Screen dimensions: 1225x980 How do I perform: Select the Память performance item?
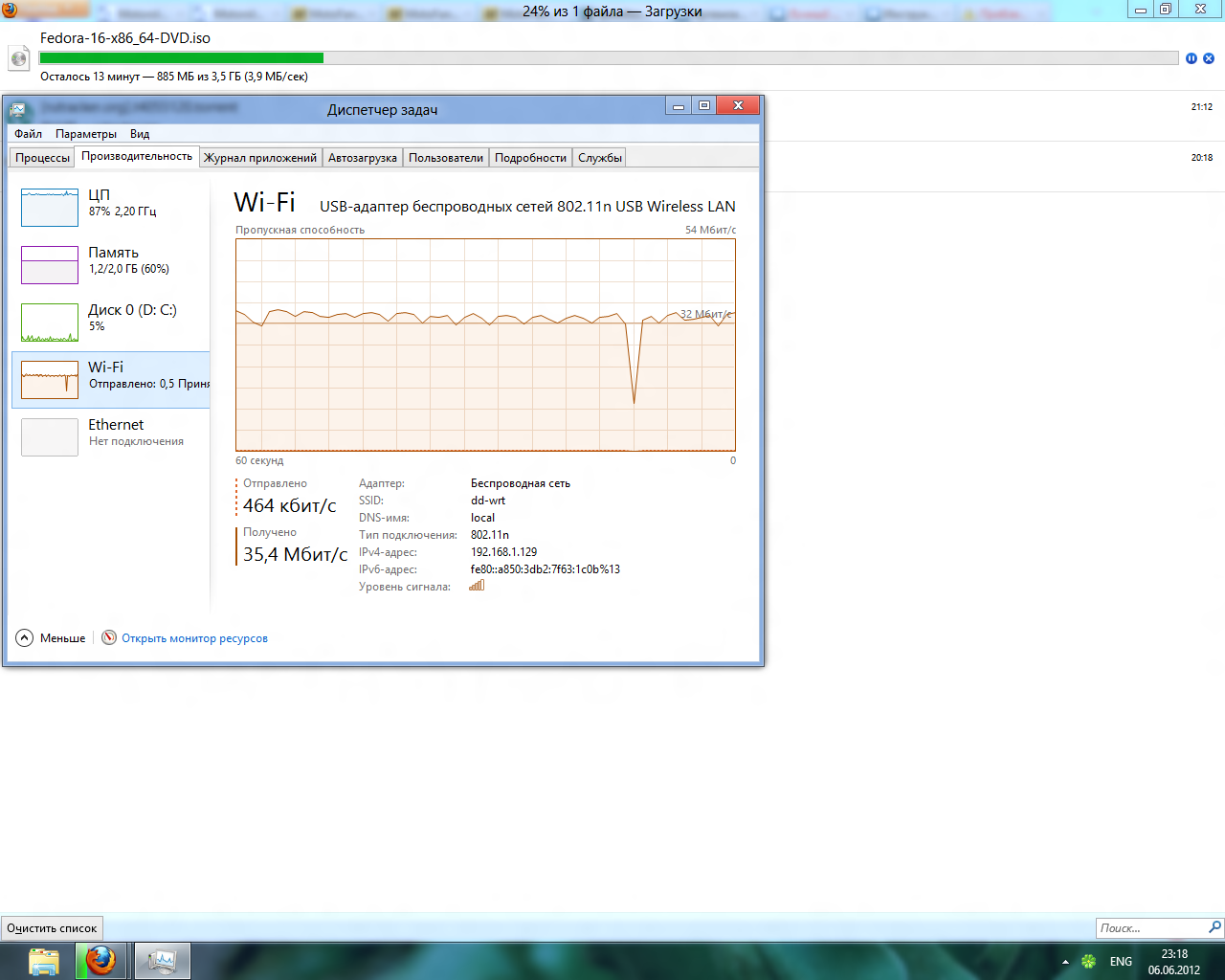point(111,264)
